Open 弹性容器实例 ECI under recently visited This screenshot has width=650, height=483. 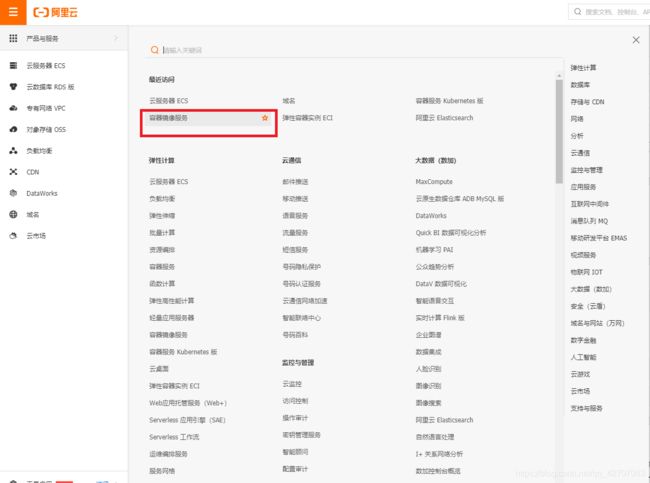[x=308, y=118]
